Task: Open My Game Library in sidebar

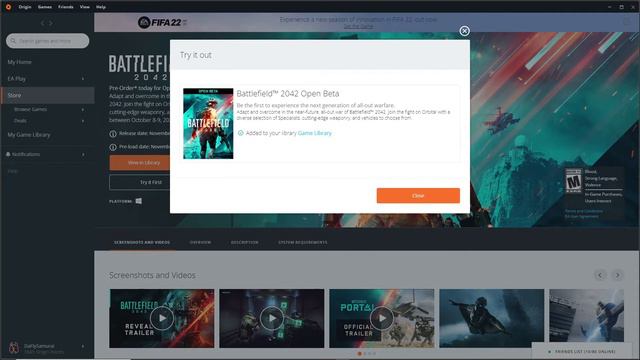Action: [x=29, y=135]
